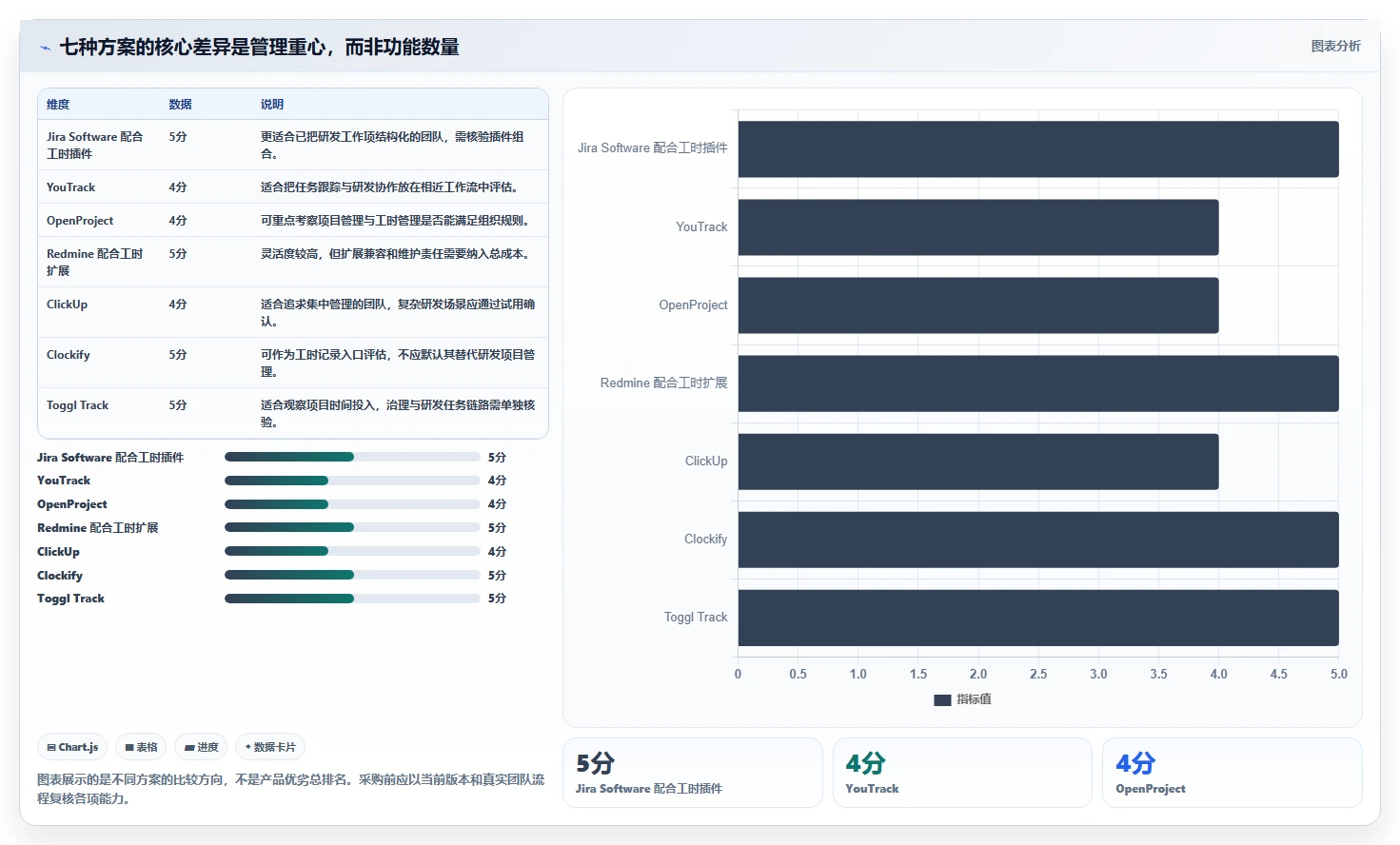Click the ClickUp progress bar
The width and height of the screenshot is (1400, 845).
352,551
